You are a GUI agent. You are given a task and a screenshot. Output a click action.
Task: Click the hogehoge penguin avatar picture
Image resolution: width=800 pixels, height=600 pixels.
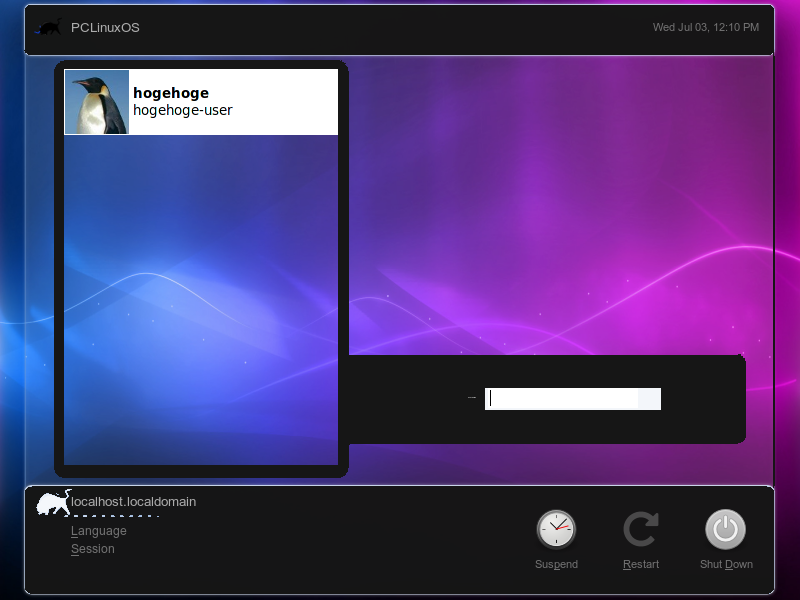pos(95,101)
